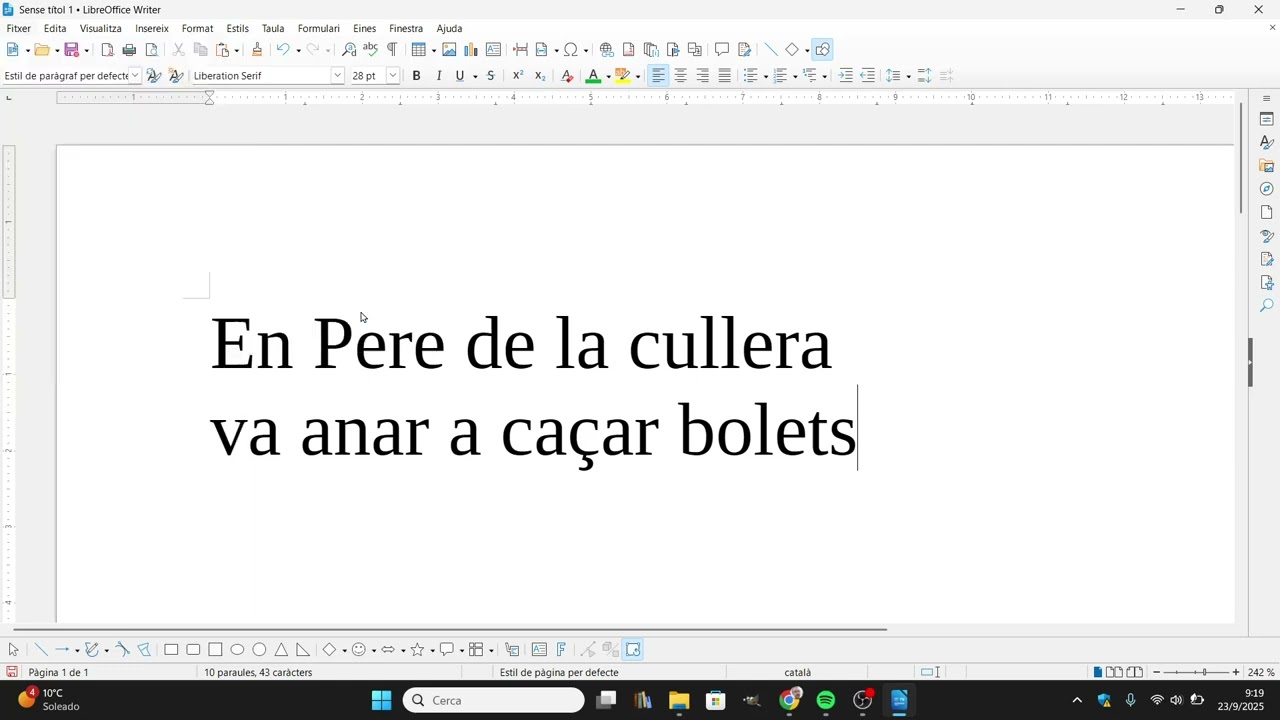This screenshot has height=720, width=1280.
Task: Select the Rectangle shape tool
Action: 171,650
